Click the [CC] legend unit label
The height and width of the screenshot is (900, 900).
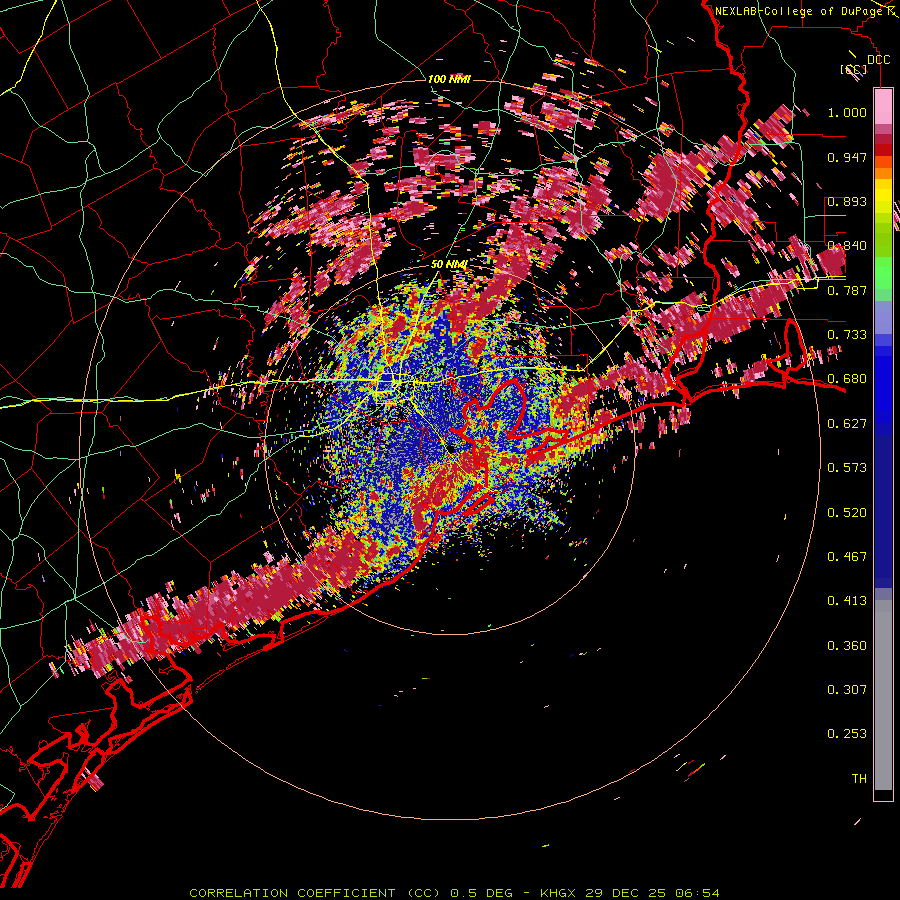(x=853, y=69)
